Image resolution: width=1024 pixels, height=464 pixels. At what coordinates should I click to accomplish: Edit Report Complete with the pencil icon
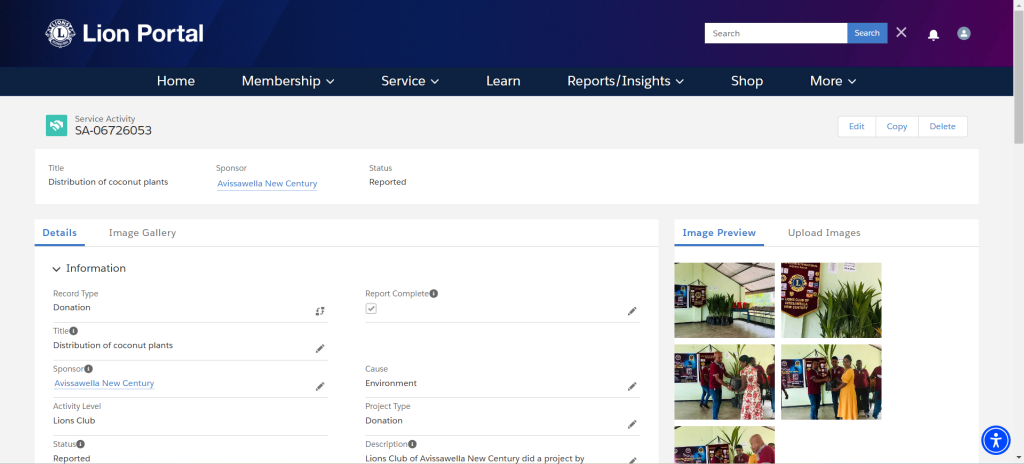(x=632, y=311)
